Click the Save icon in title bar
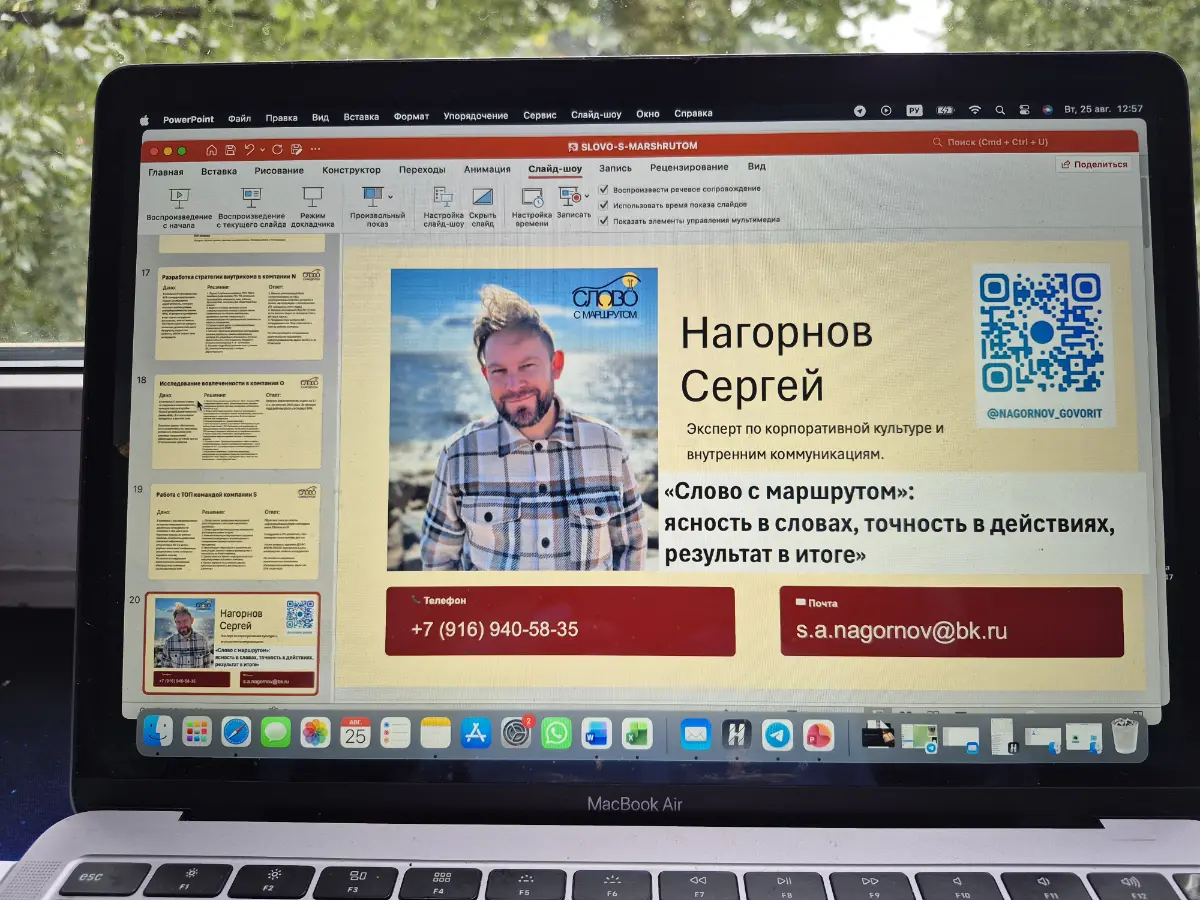 click(230, 150)
